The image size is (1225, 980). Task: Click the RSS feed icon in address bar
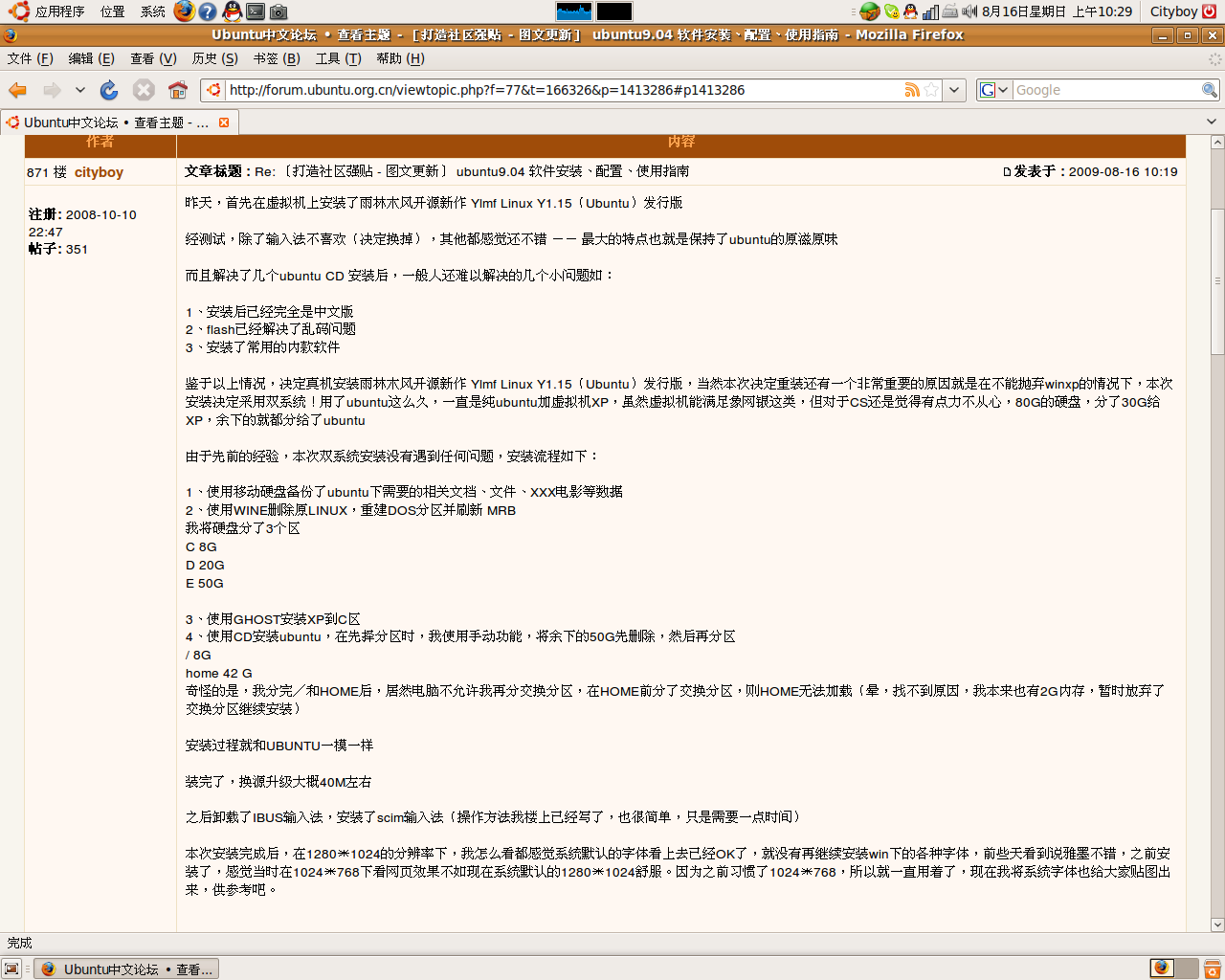(912, 90)
